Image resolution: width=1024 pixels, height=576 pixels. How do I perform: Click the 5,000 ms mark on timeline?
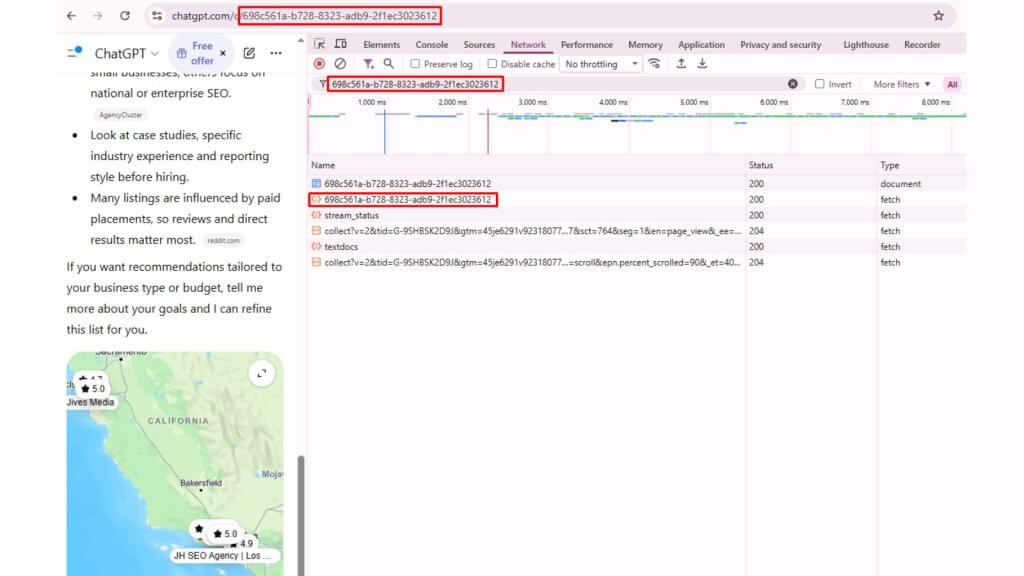[694, 103]
